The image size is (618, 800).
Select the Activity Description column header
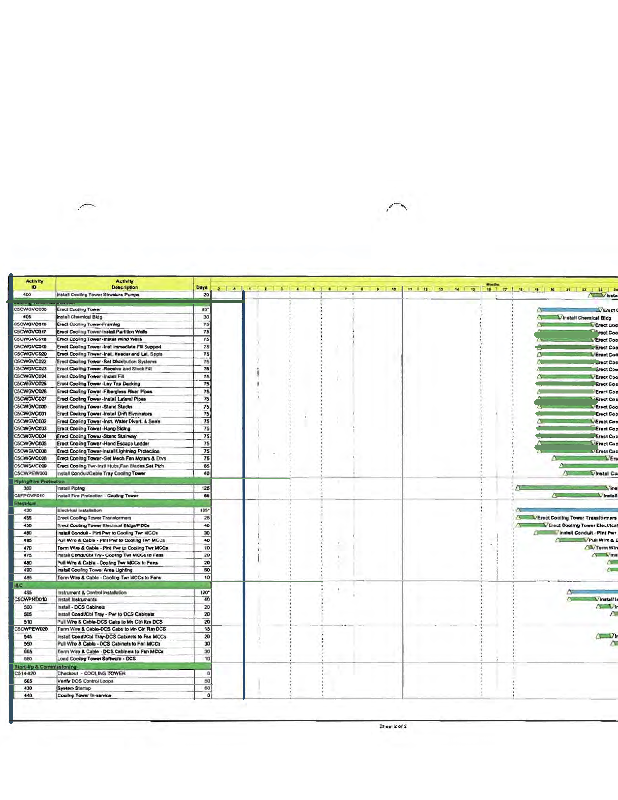tap(124, 285)
